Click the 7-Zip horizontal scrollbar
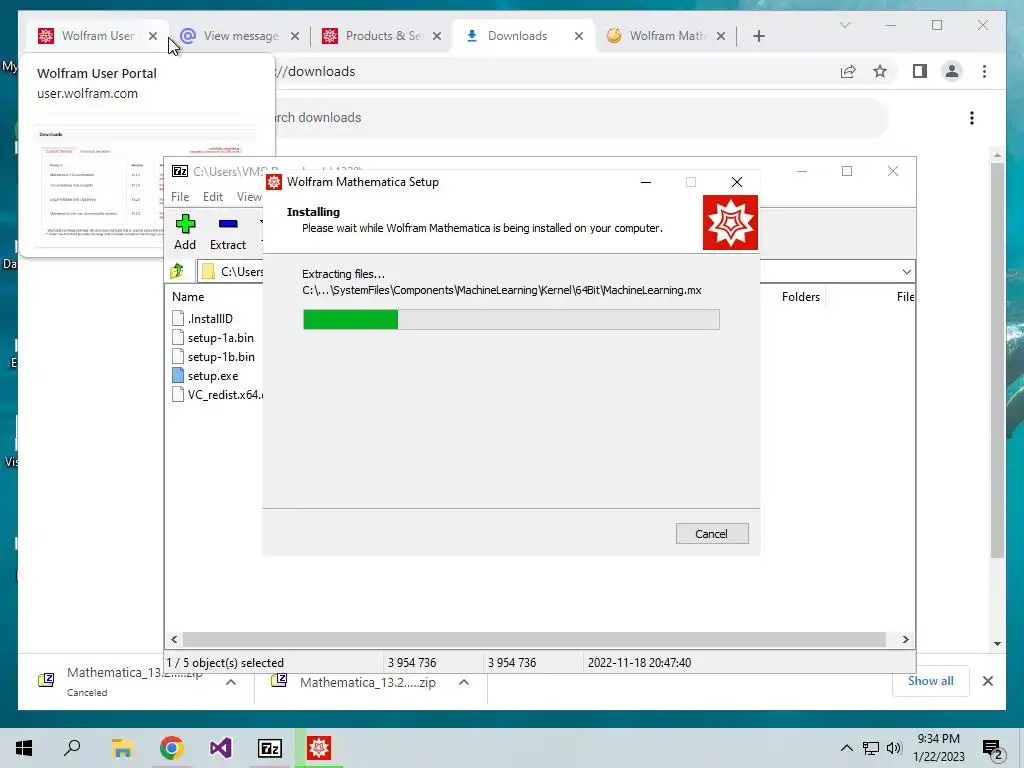1024x768 pixels. coord(534,639)
